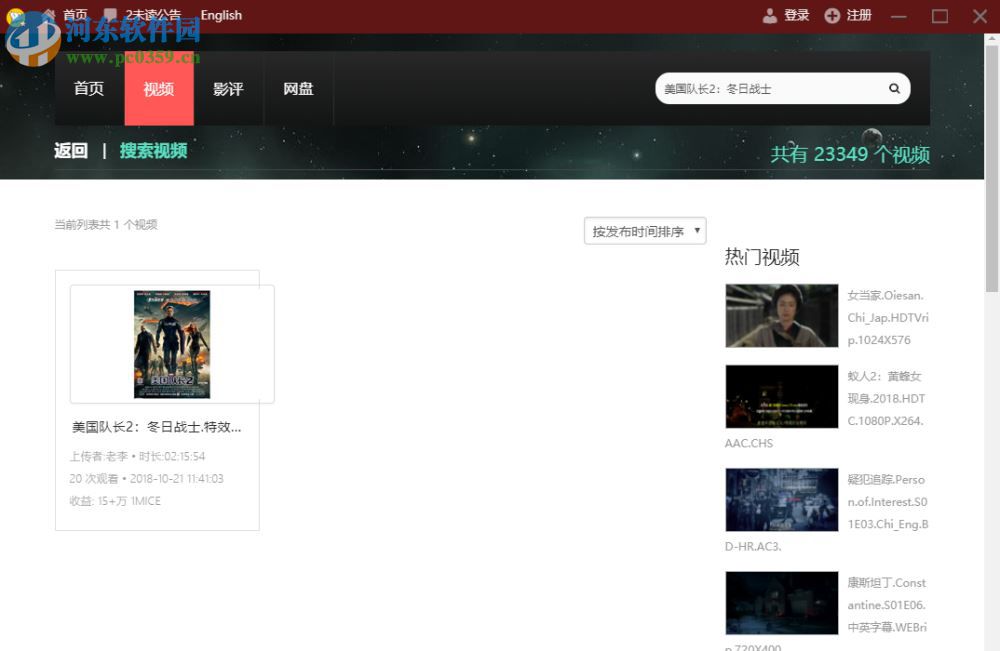Click the register plus icon
This screenshot has width=1000, height=651.
point(832,15)
